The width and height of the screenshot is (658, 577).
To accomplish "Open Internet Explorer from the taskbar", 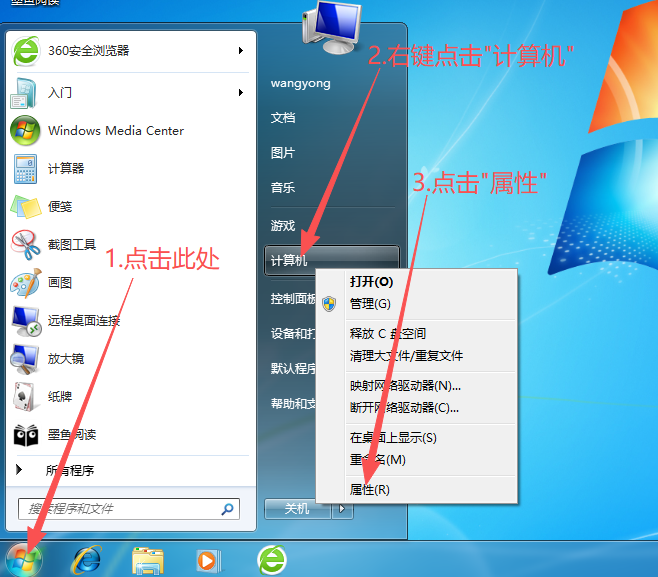I will pos(87,560).
